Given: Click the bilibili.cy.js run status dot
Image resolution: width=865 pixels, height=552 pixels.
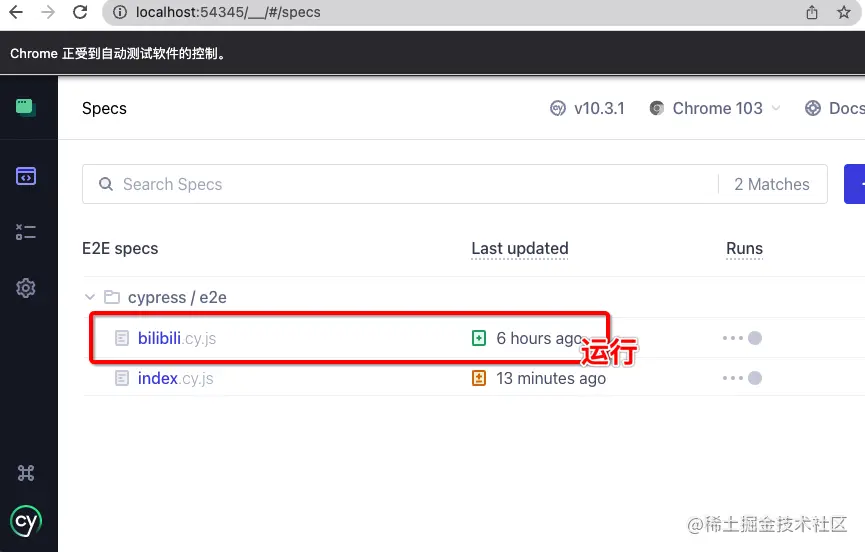Looking at the screenshot, I should click(755, 338).
